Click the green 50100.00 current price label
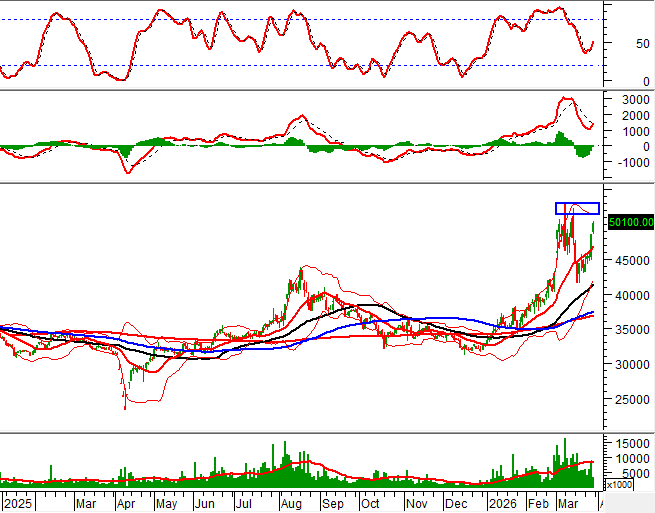Screen dimensions: 655x513 click(630, 222)
